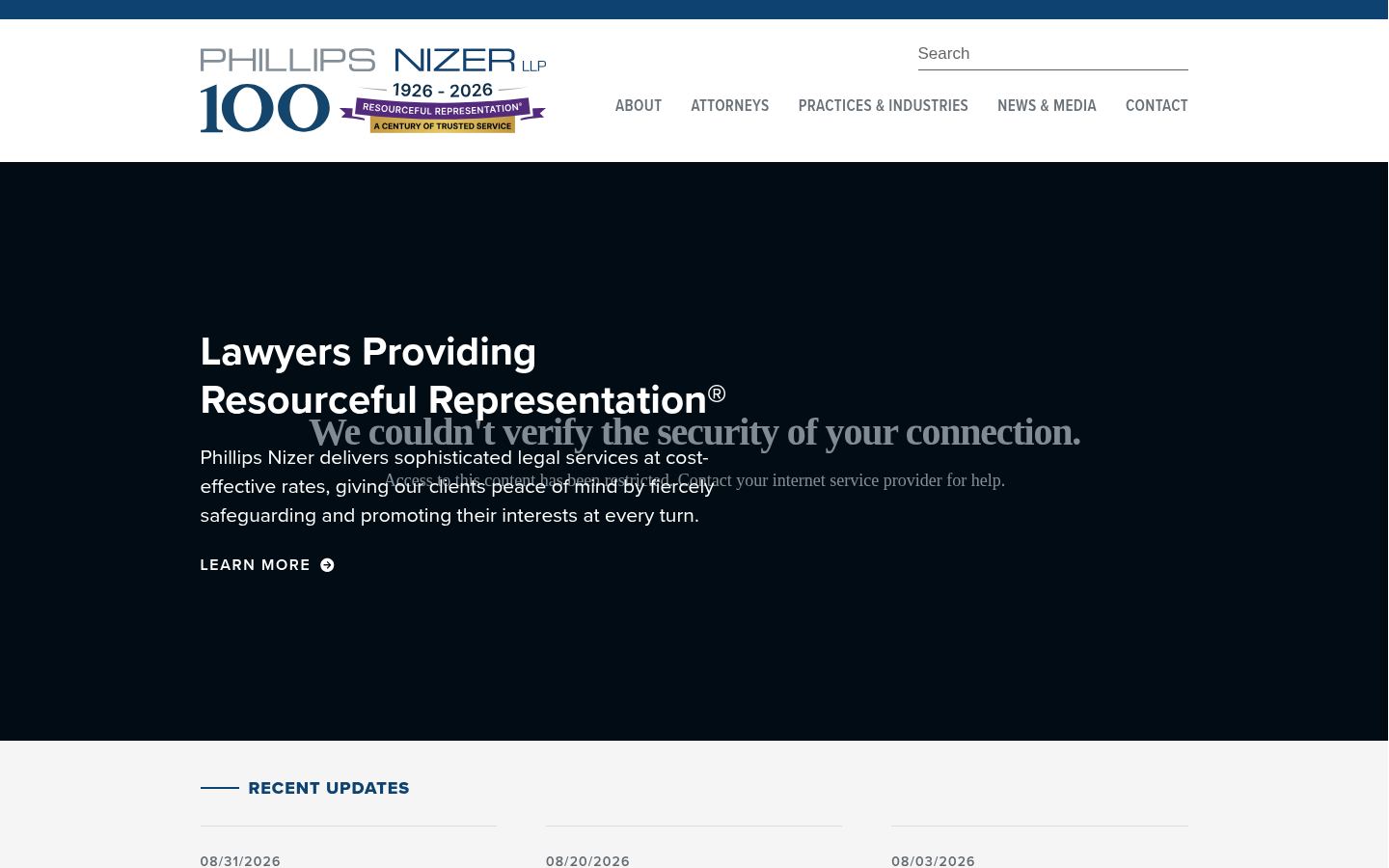The height and width of the screenshot is (868, 1389).
Task: Click the 100 years anniversary badge
Action: click(x=373, y=107)
